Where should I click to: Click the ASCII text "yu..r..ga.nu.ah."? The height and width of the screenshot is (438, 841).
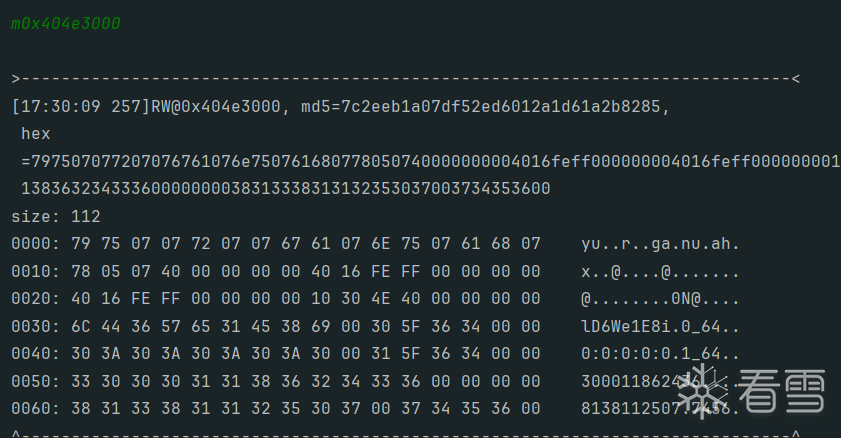pyautogui.click(x=660, y=244)
